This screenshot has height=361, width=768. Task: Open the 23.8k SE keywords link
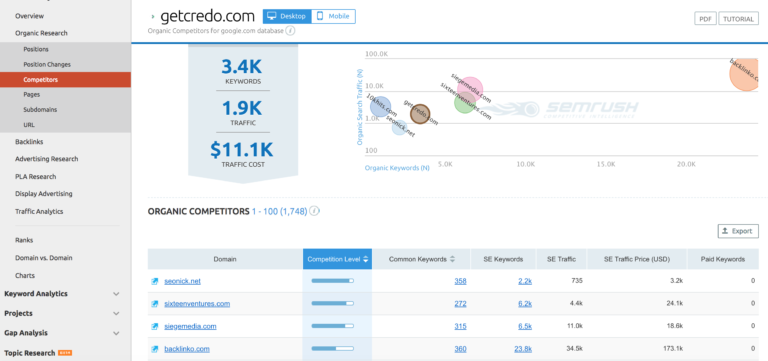pyautogui.click(x=523, y=349)
